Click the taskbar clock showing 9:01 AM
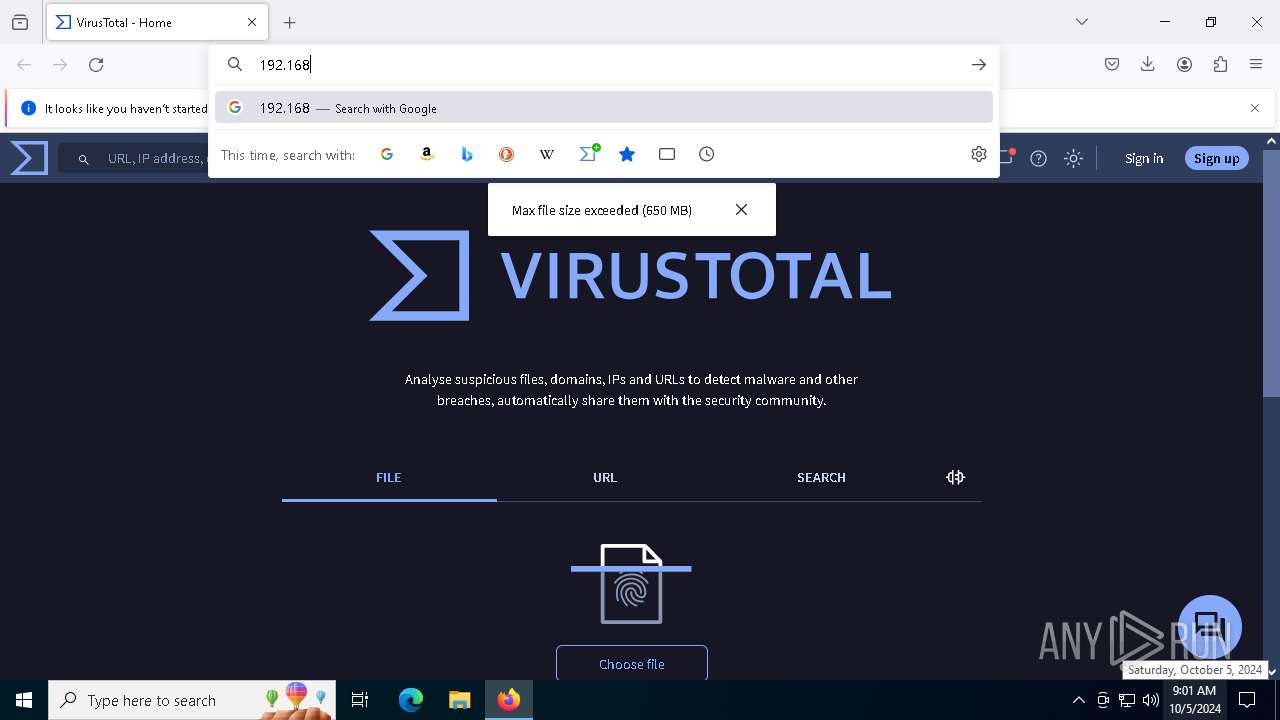The height and width of the screenshot is (720, 1280). (x=1195, y=700)
